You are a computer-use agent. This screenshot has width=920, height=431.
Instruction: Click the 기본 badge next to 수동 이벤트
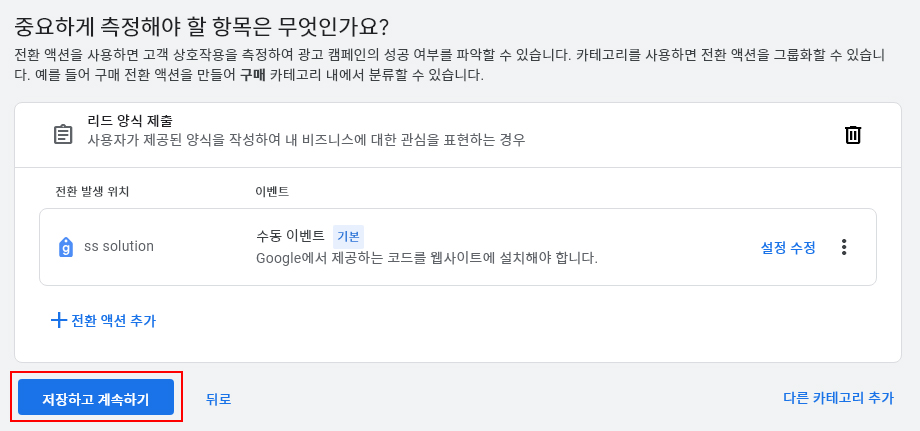coord(348,236)
